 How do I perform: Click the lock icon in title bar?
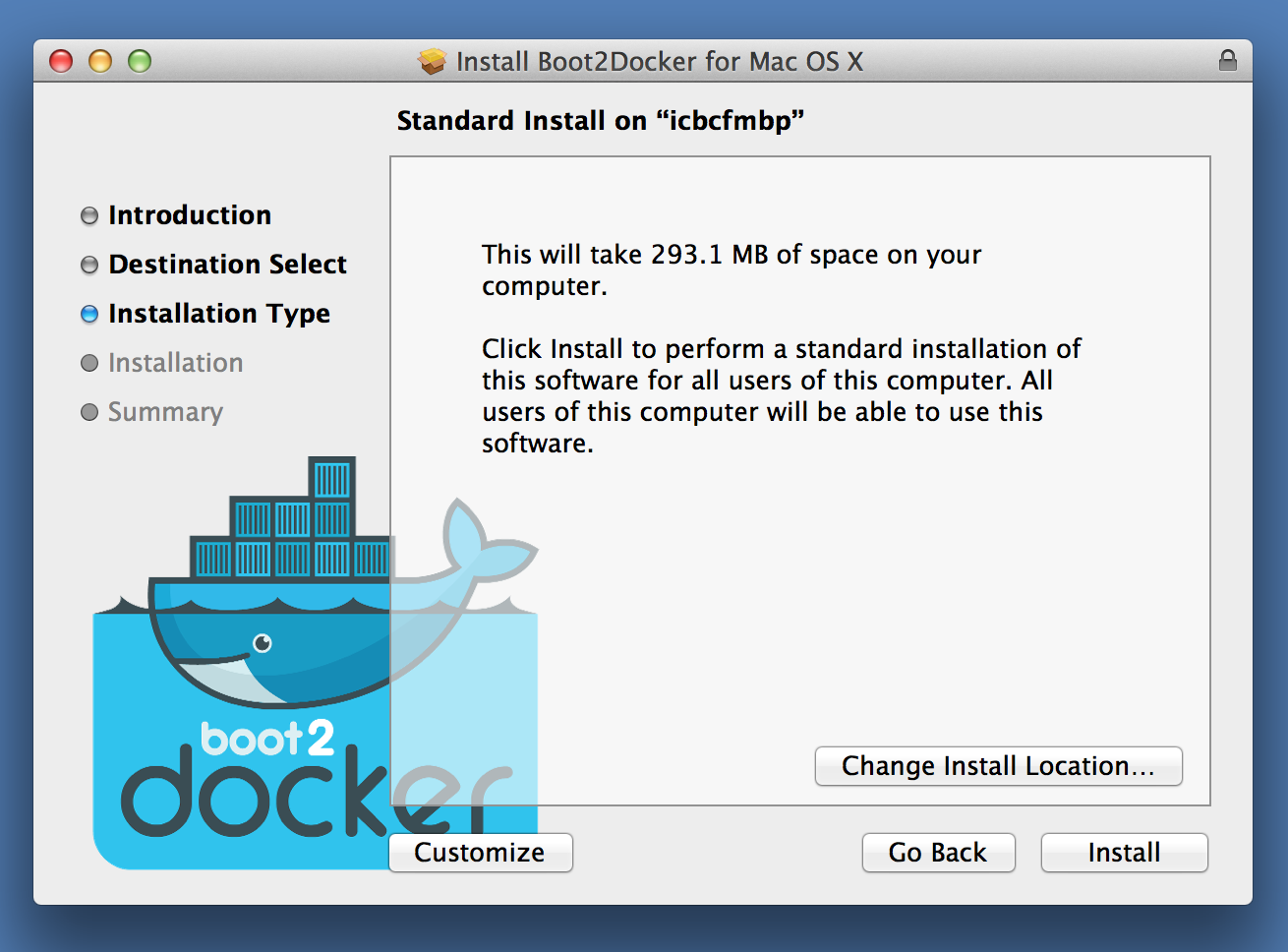[x=1228, y=60]
